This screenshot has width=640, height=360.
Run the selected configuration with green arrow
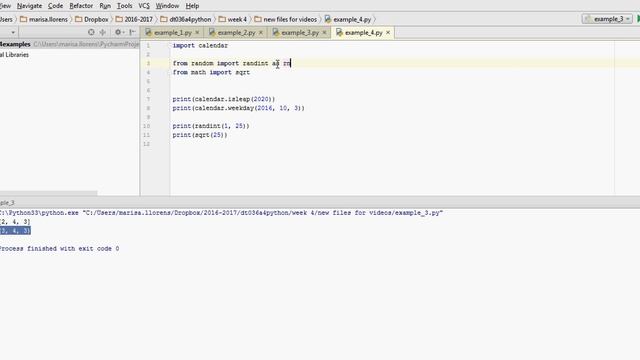click(x=638, y=19)
